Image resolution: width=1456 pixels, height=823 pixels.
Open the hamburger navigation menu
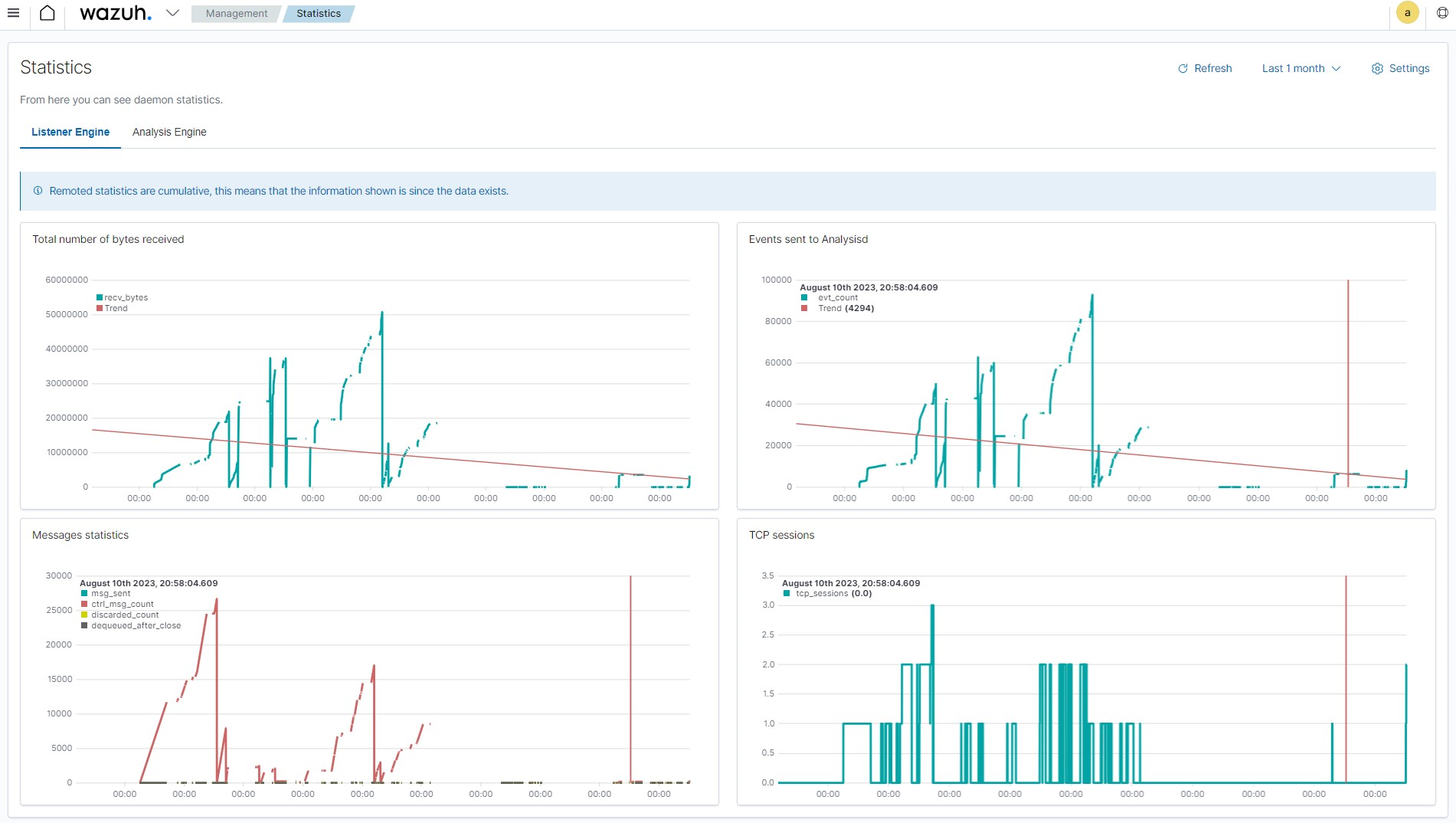pos(13,13)
